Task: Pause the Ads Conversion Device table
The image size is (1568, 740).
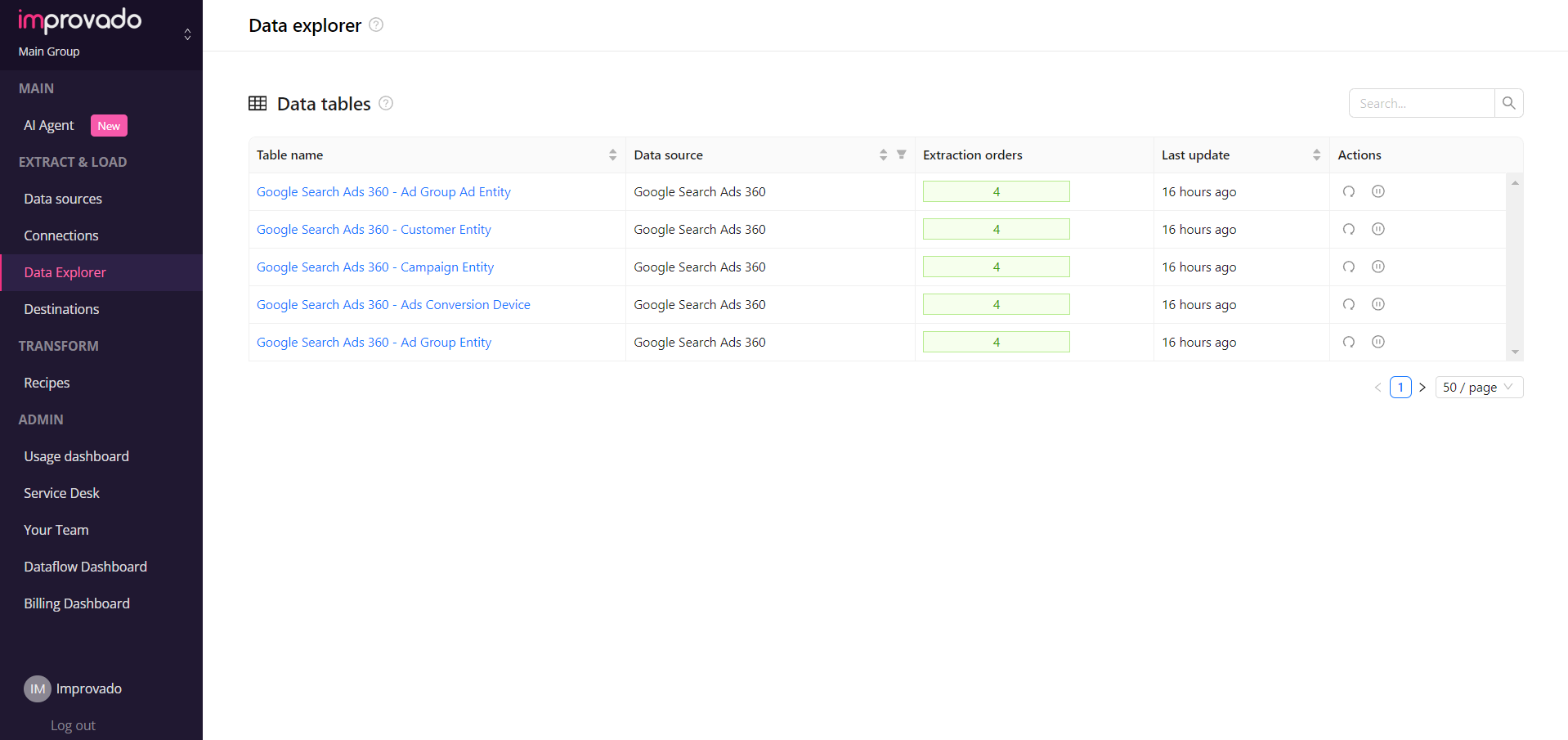Action: [x=1378, y=304]
